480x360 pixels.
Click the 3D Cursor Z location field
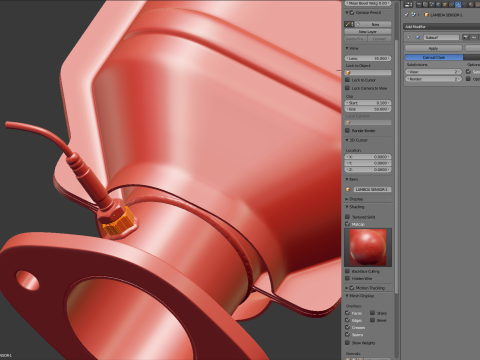coord(368,170)
